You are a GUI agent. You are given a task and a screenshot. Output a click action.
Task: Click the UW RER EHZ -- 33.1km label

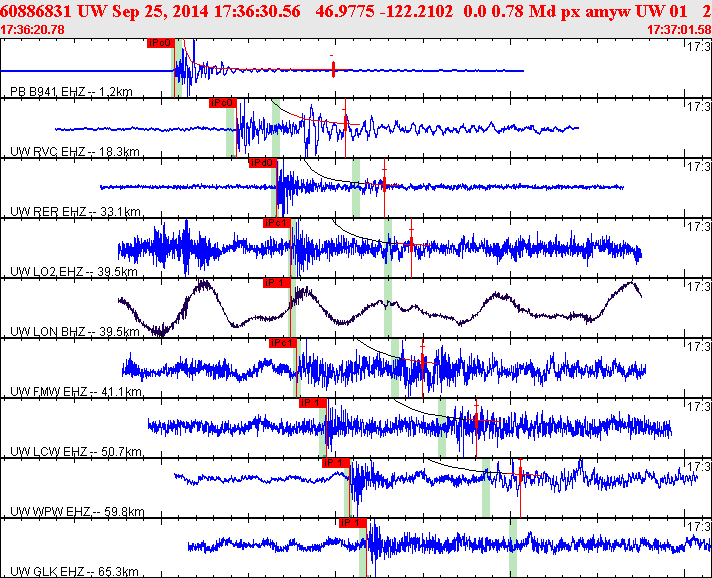(75, 212)
